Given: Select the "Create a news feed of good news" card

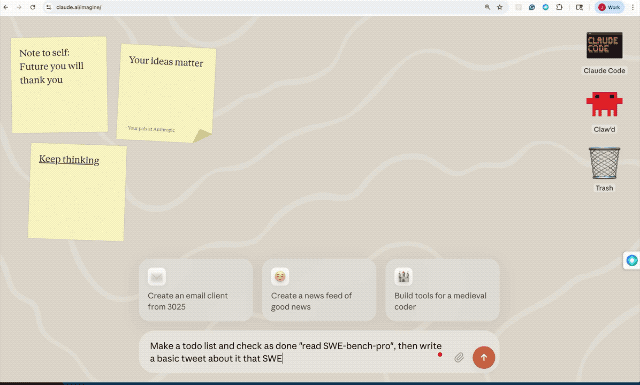Looking at the screenshot, I should (319, 290).
